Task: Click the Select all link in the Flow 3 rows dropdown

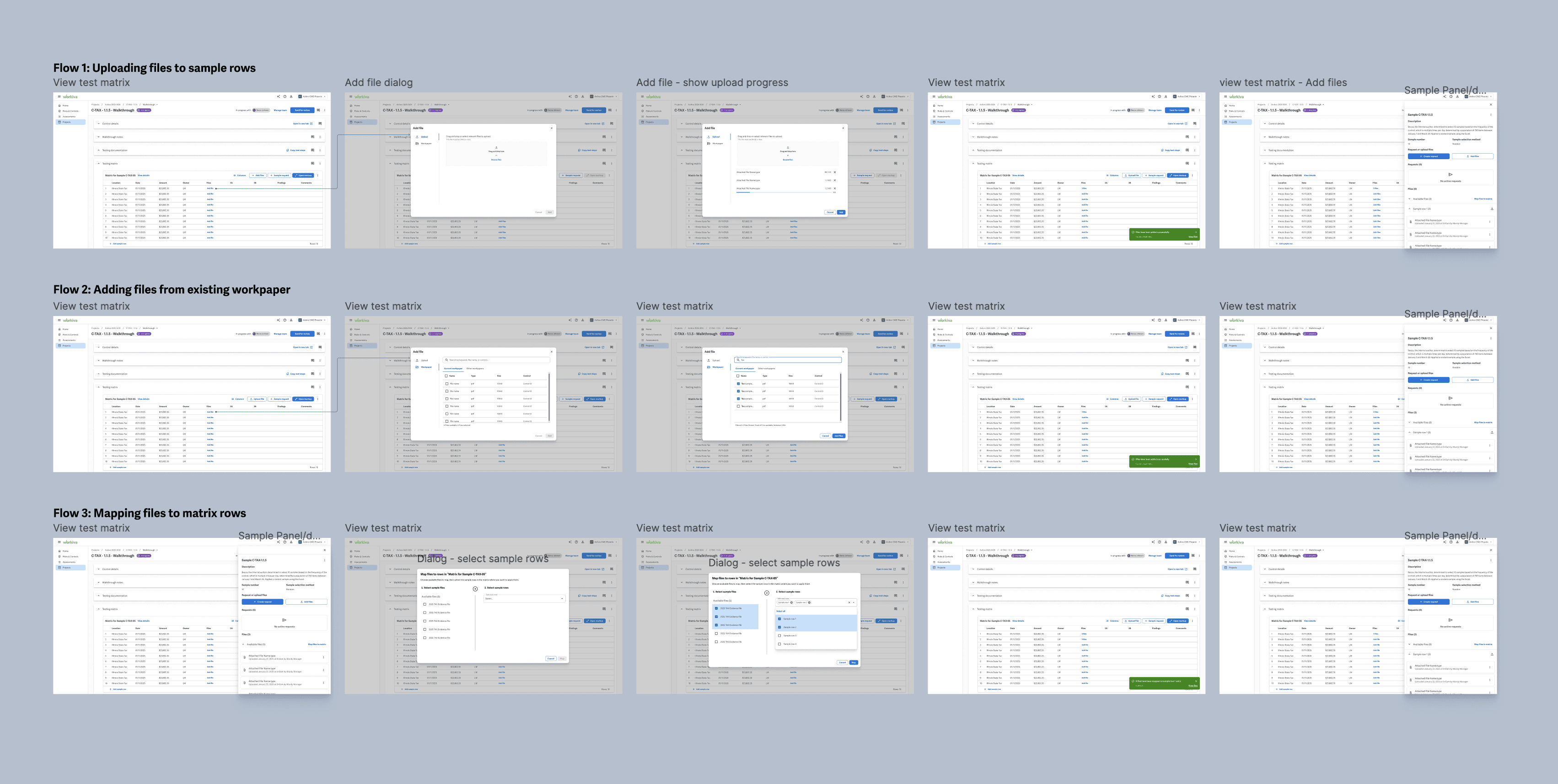Action: point(781,611)
